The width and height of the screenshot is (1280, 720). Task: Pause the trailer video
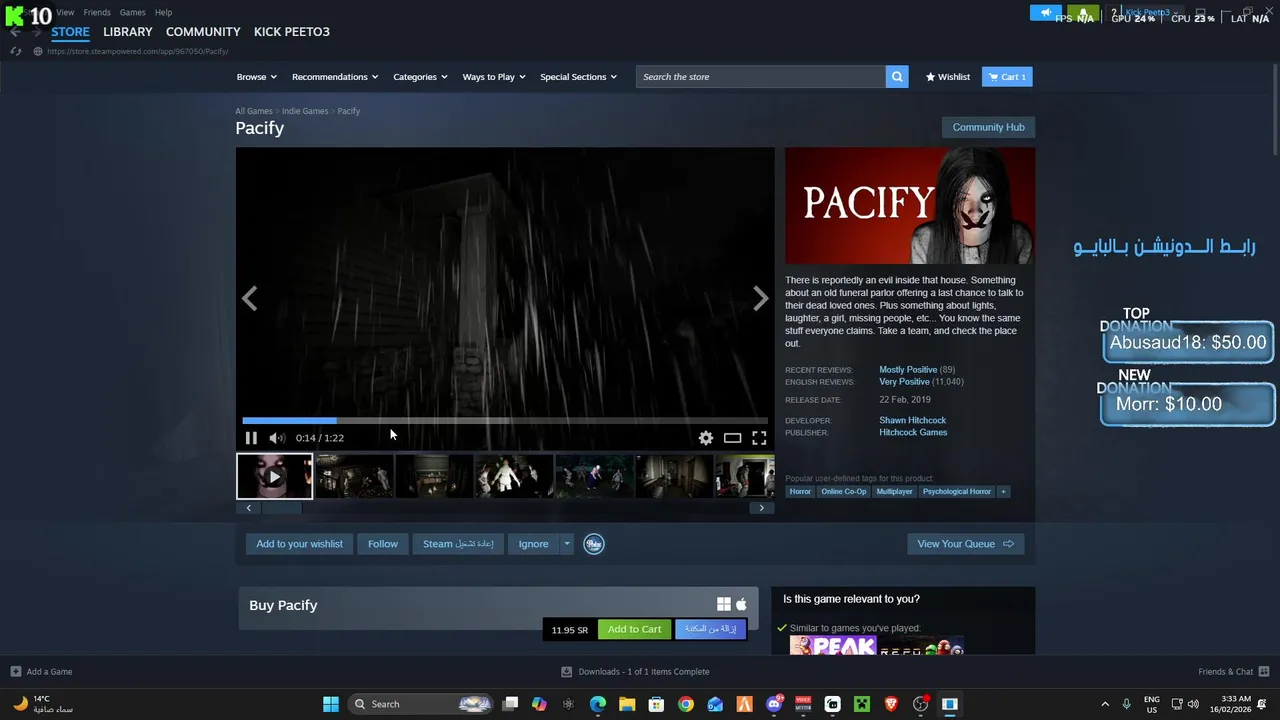pos(251,438)
